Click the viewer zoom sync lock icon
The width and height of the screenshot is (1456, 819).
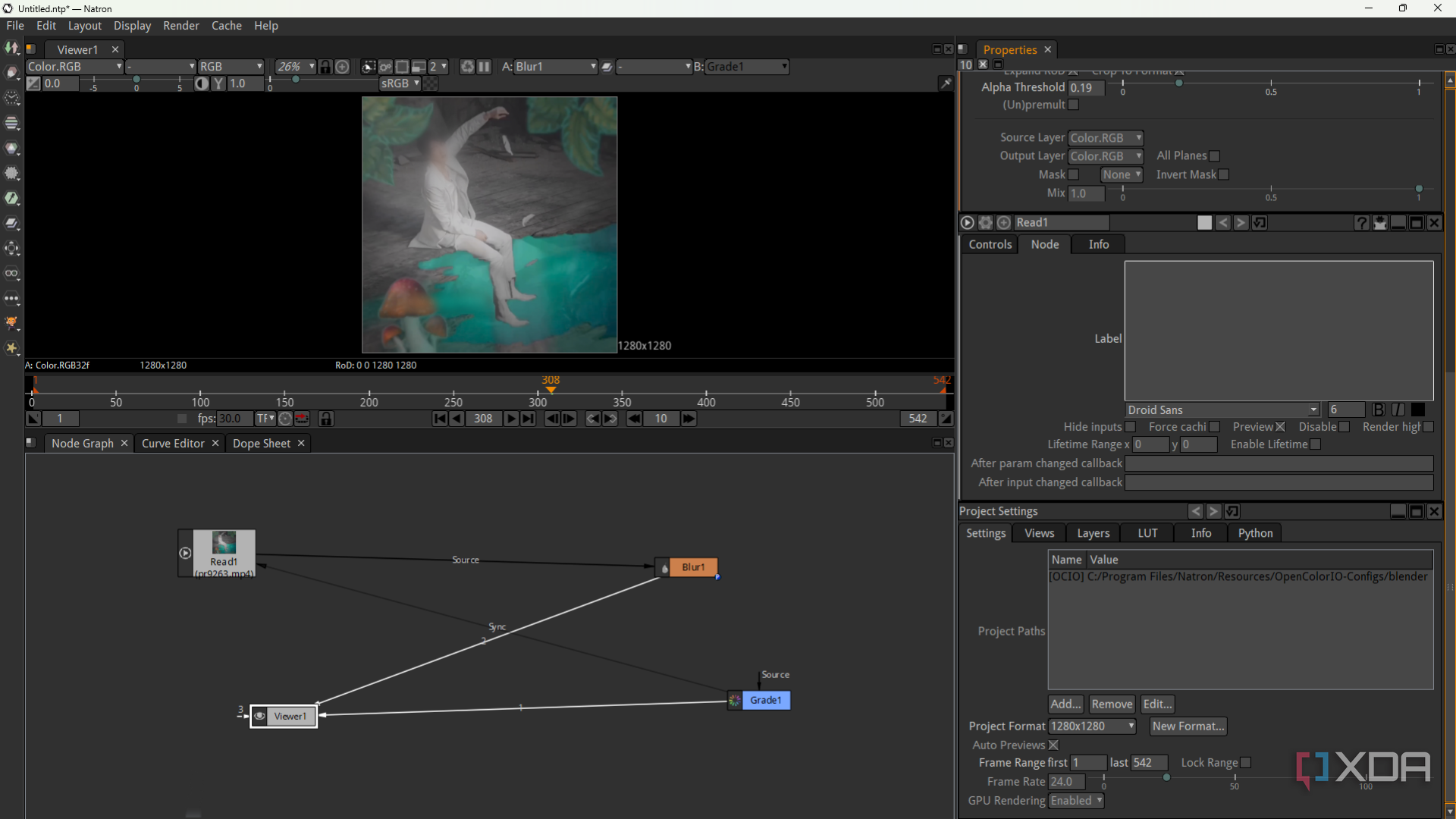(325, 67)
